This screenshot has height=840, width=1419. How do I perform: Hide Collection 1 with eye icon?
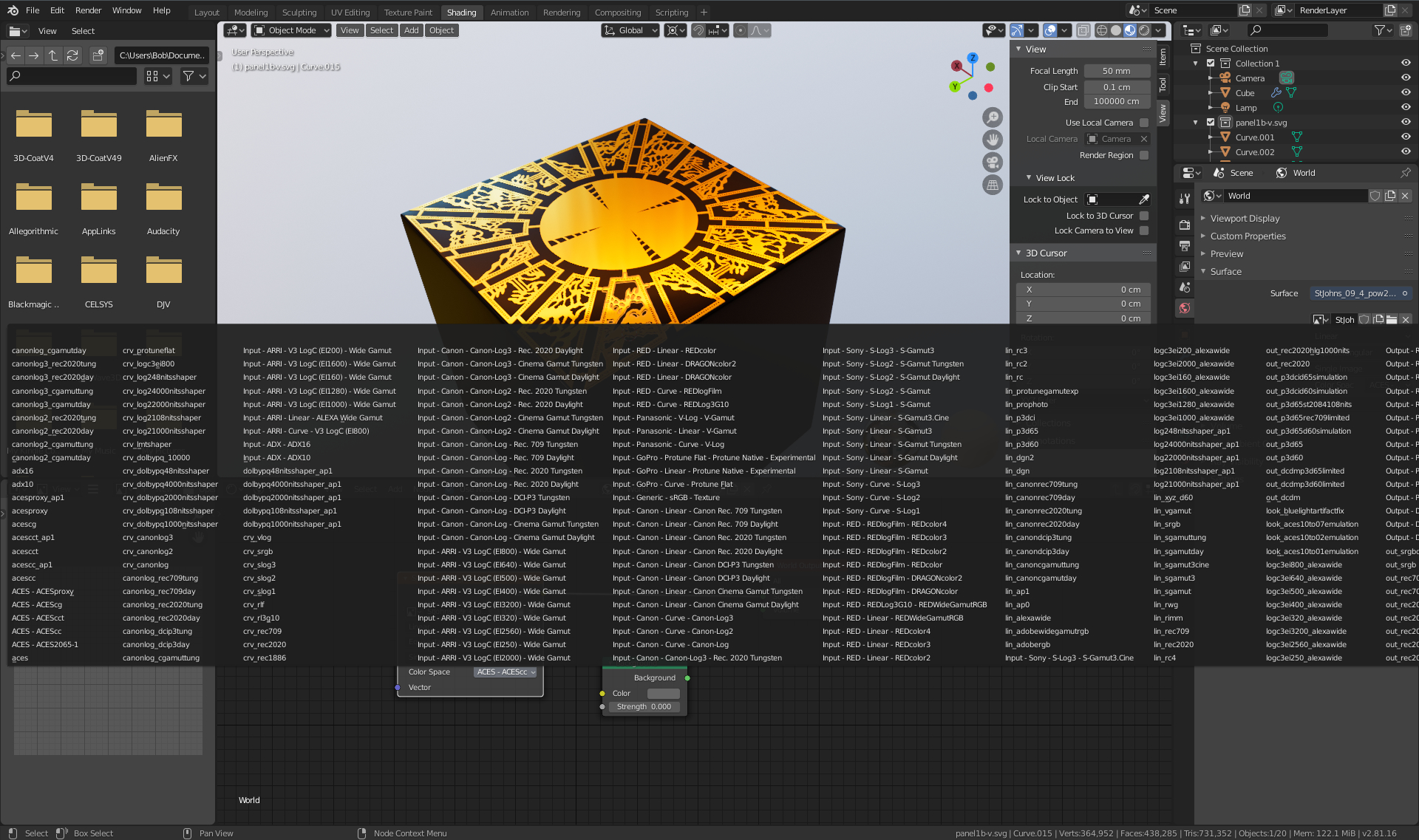[1406, 64]
